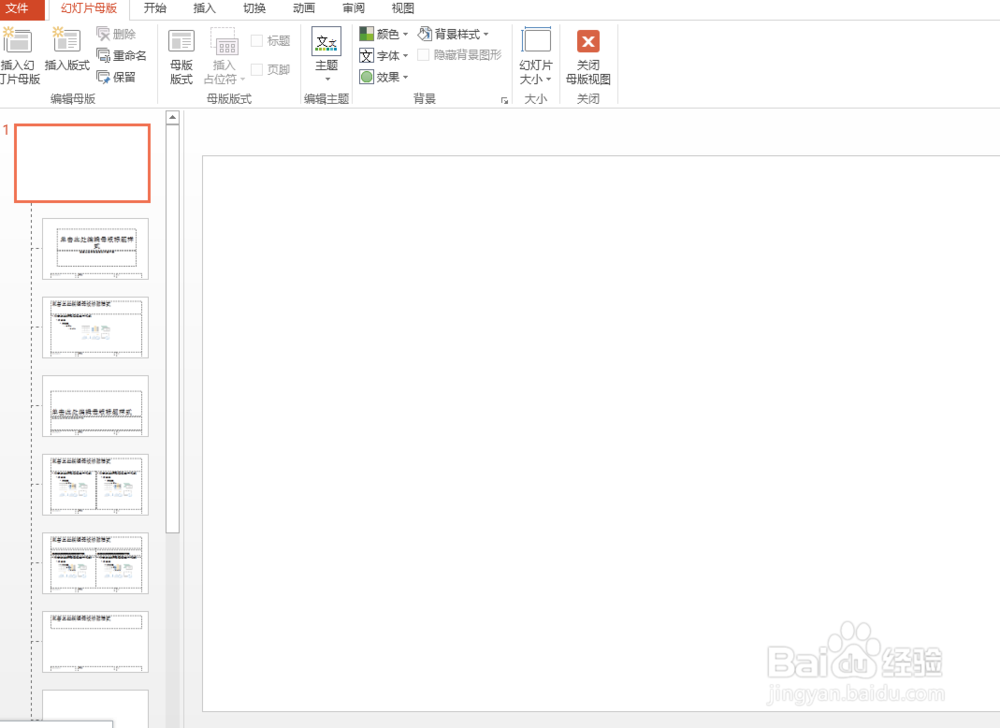Select the Slide Master (幻灯片母版) tab
This screenshot has width=1000, height=728.
pyautogui.click(x=89, y=8)
